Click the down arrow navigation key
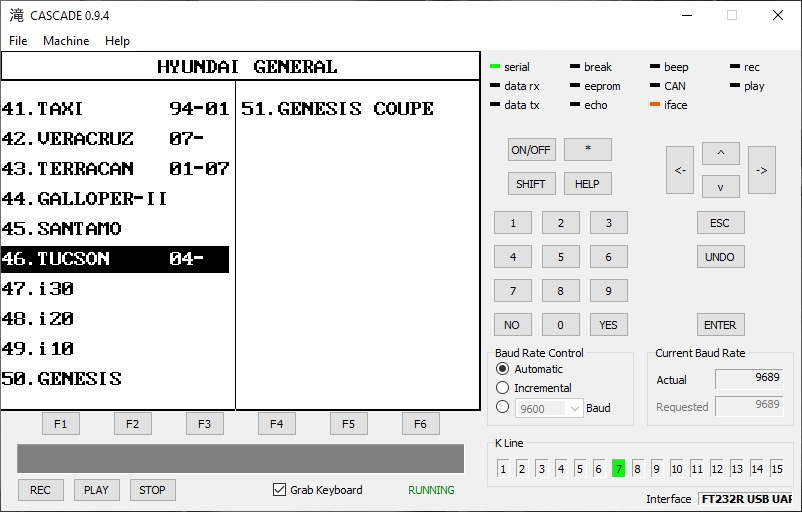Screen dimensions: 802x512 tap(721, 187)
